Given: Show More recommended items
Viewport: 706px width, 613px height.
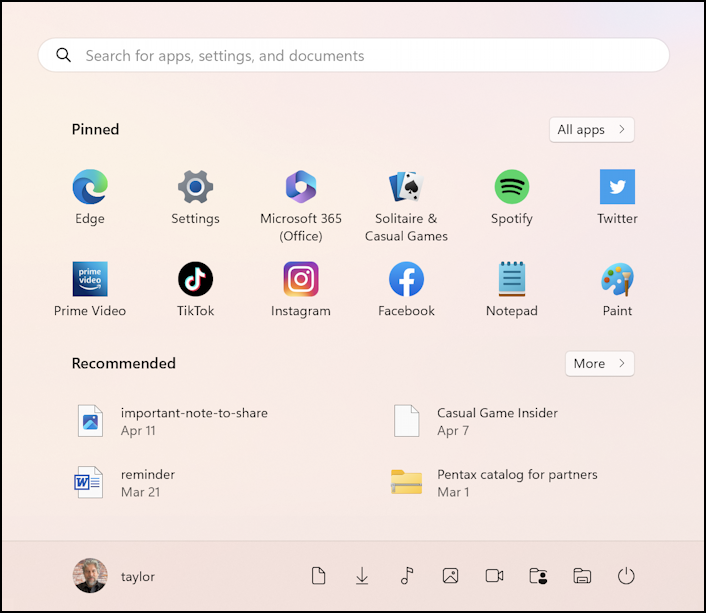Looking at the screenshot, I should [x=600, y=363].
